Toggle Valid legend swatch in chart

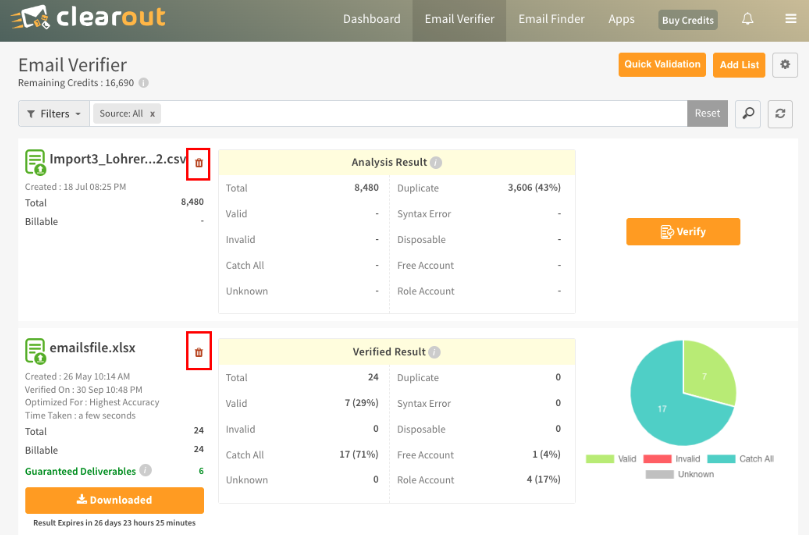point(600,459)
